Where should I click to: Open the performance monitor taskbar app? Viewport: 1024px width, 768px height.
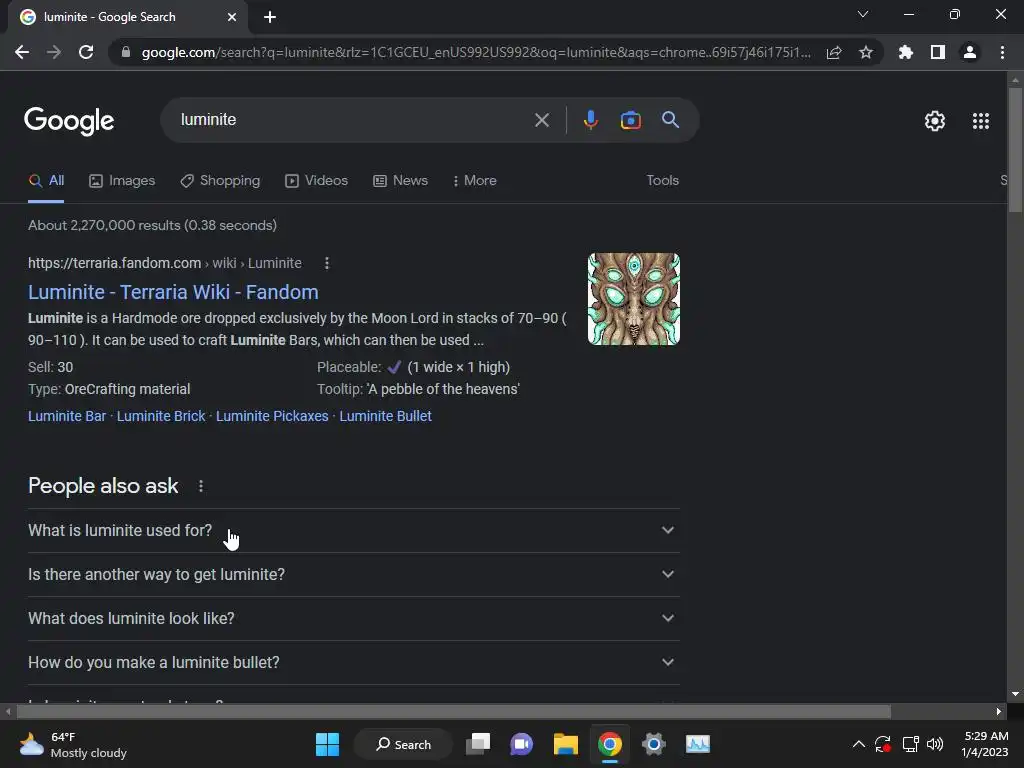click(697, 744)
